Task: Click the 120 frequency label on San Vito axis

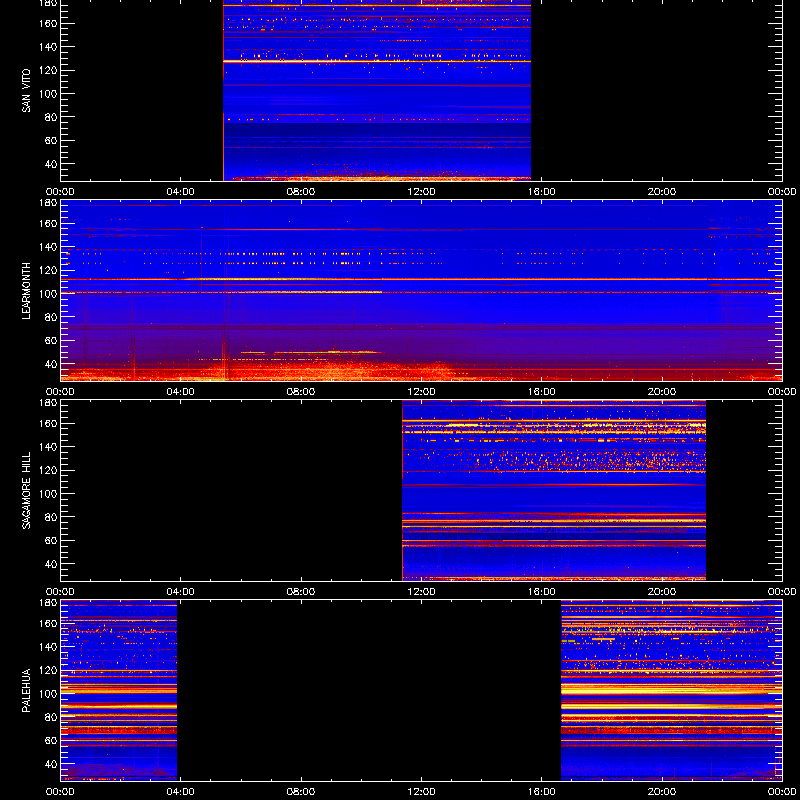Action: pyautogui.click(x=48, y=70)
